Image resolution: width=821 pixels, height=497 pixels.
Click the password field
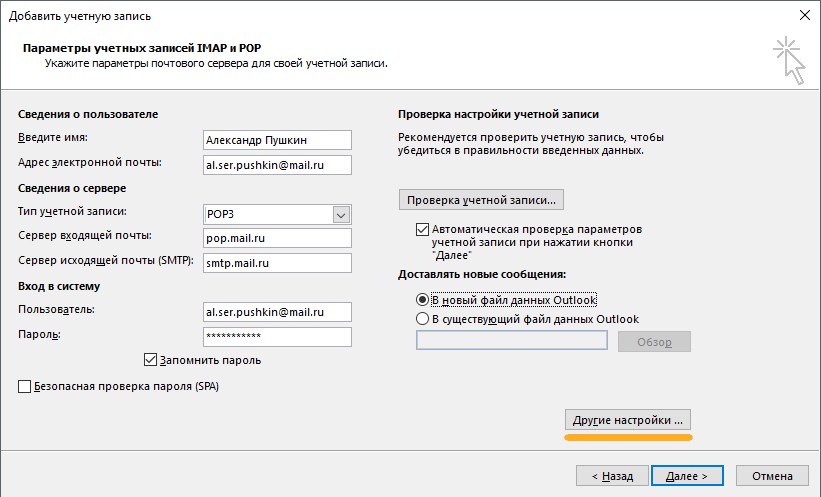[277, 337]
